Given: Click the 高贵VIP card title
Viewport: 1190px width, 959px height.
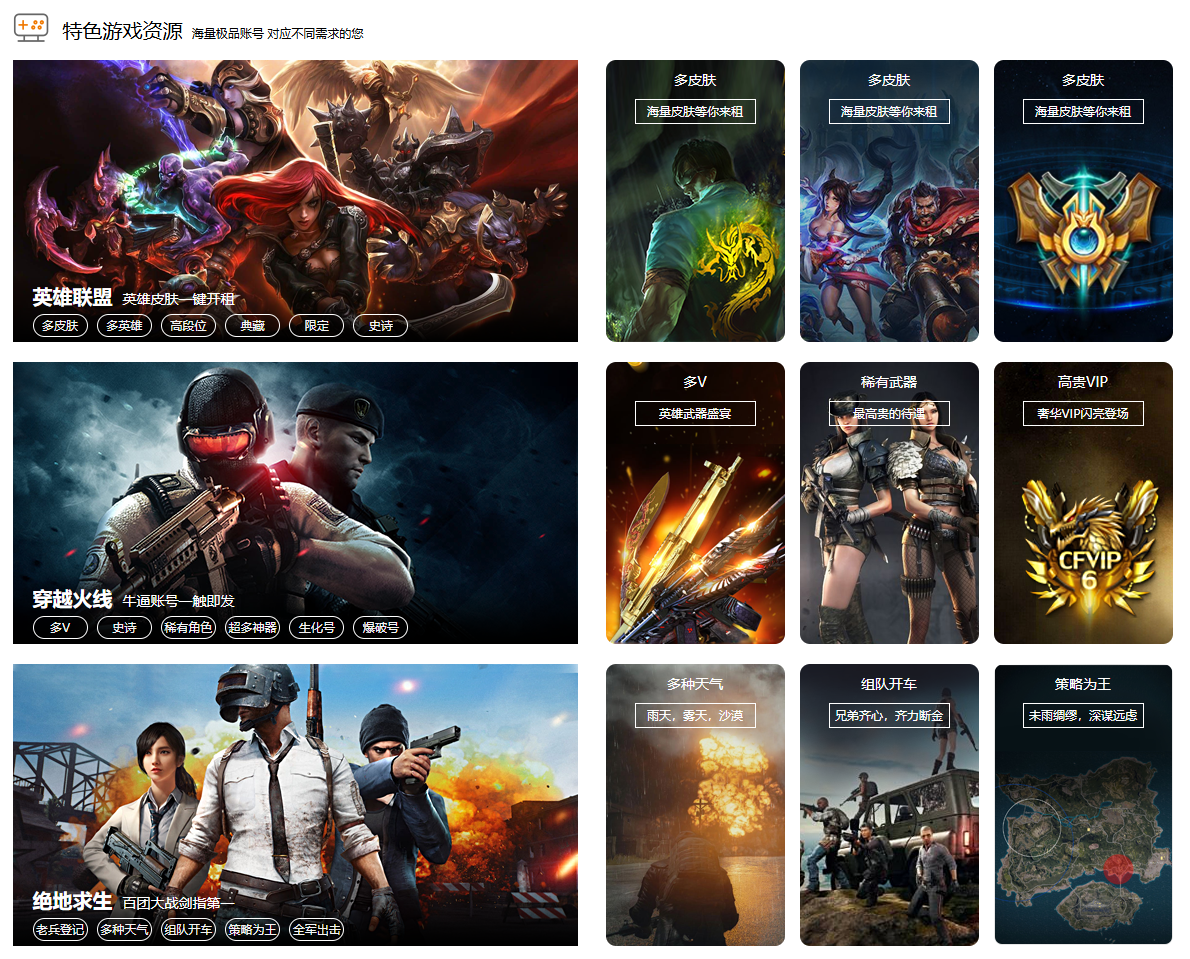Looking at the screenshot, I should [1083, 382].
